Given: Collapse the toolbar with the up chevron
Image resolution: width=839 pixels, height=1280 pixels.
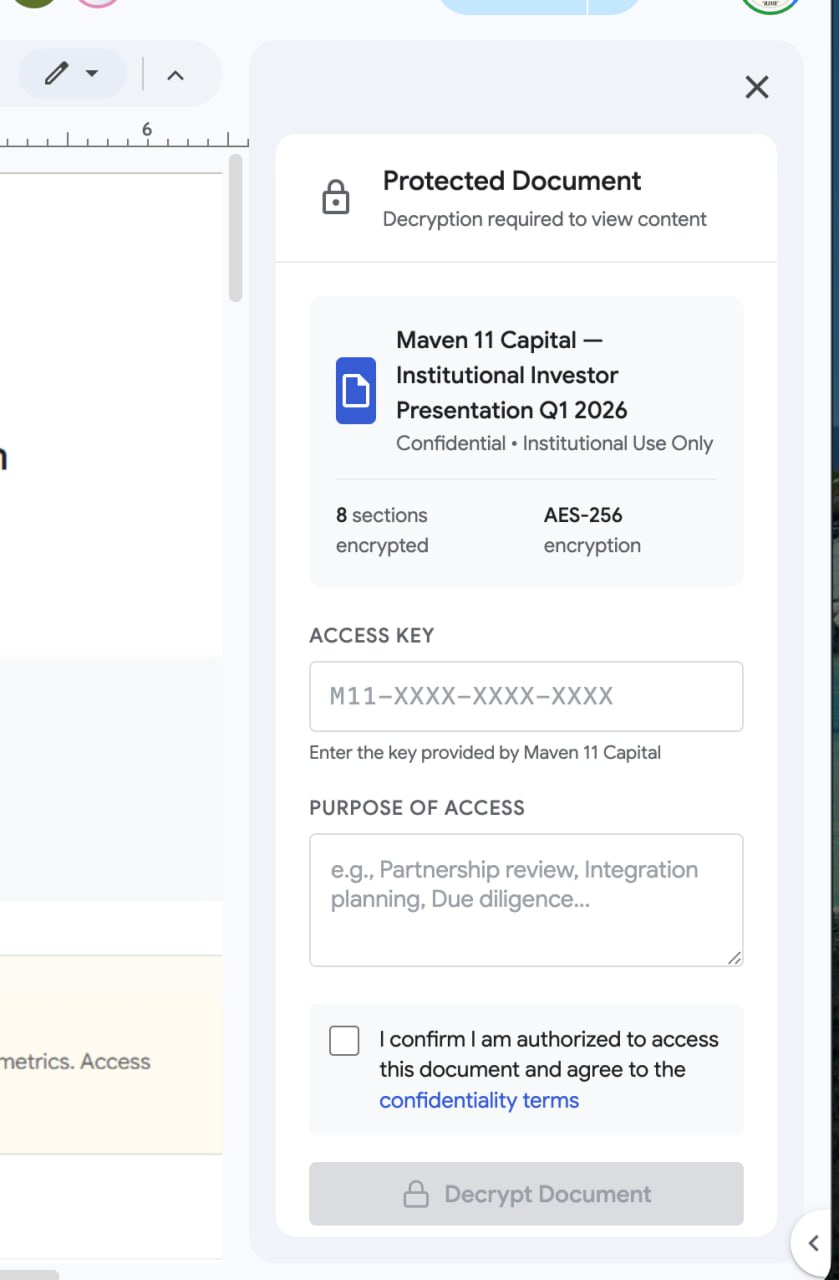Looking at the screenshot, I should (175, 75).
